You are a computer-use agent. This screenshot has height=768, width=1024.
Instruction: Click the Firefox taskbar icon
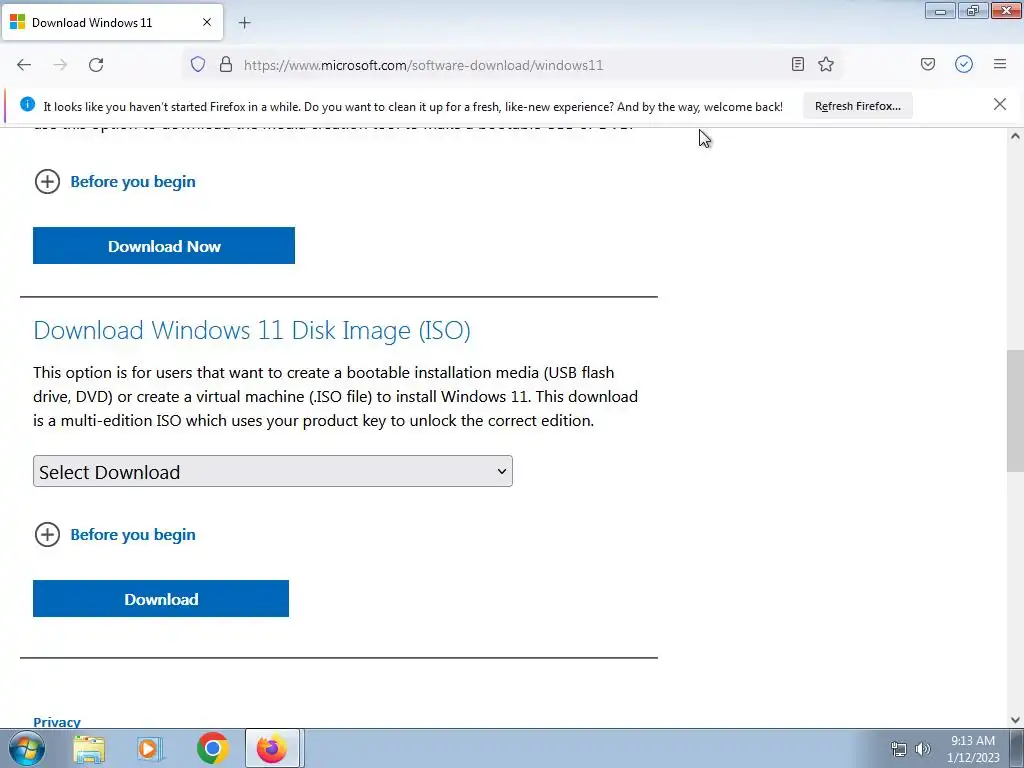pyautogui.click(x=272, y=748)
